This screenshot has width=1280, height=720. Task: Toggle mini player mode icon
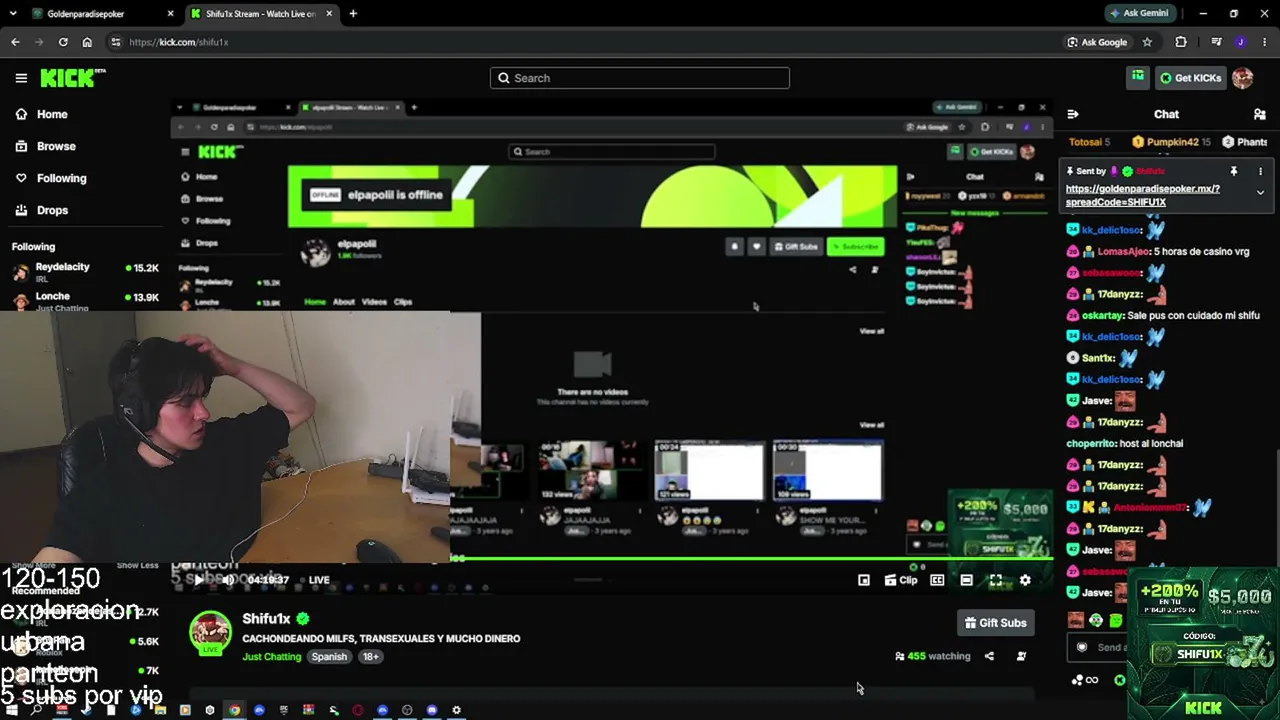[864, 580]
